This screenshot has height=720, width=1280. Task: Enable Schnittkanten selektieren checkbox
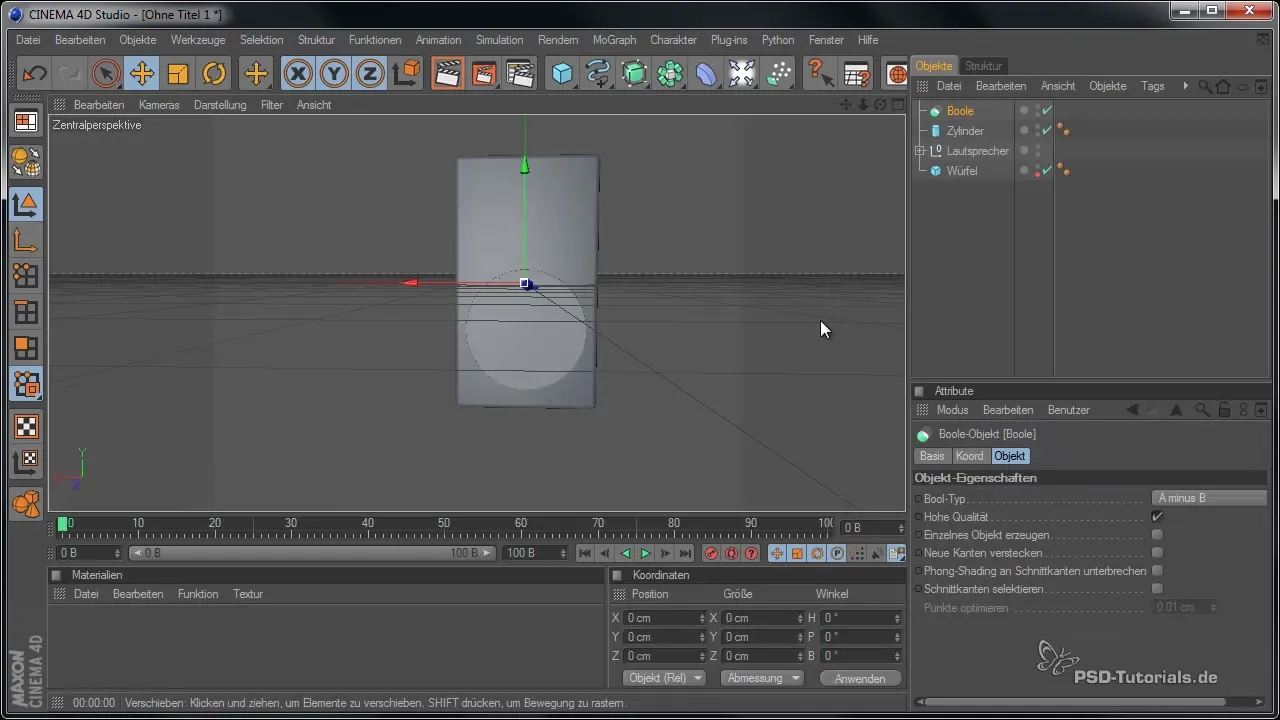point(1158,589)
